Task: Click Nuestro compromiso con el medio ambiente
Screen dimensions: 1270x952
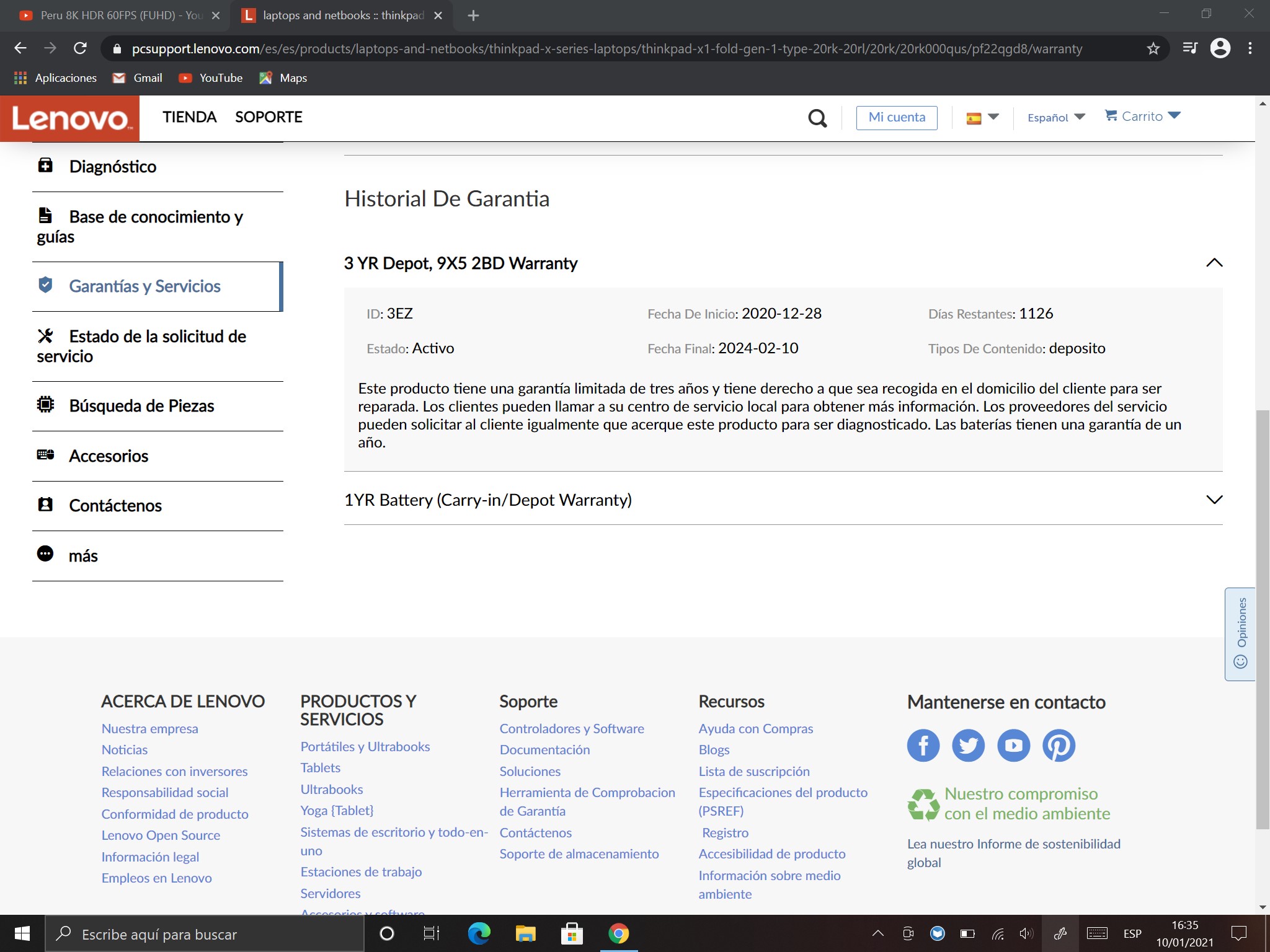Action: pyautogui.click(x=1027, y=804)
